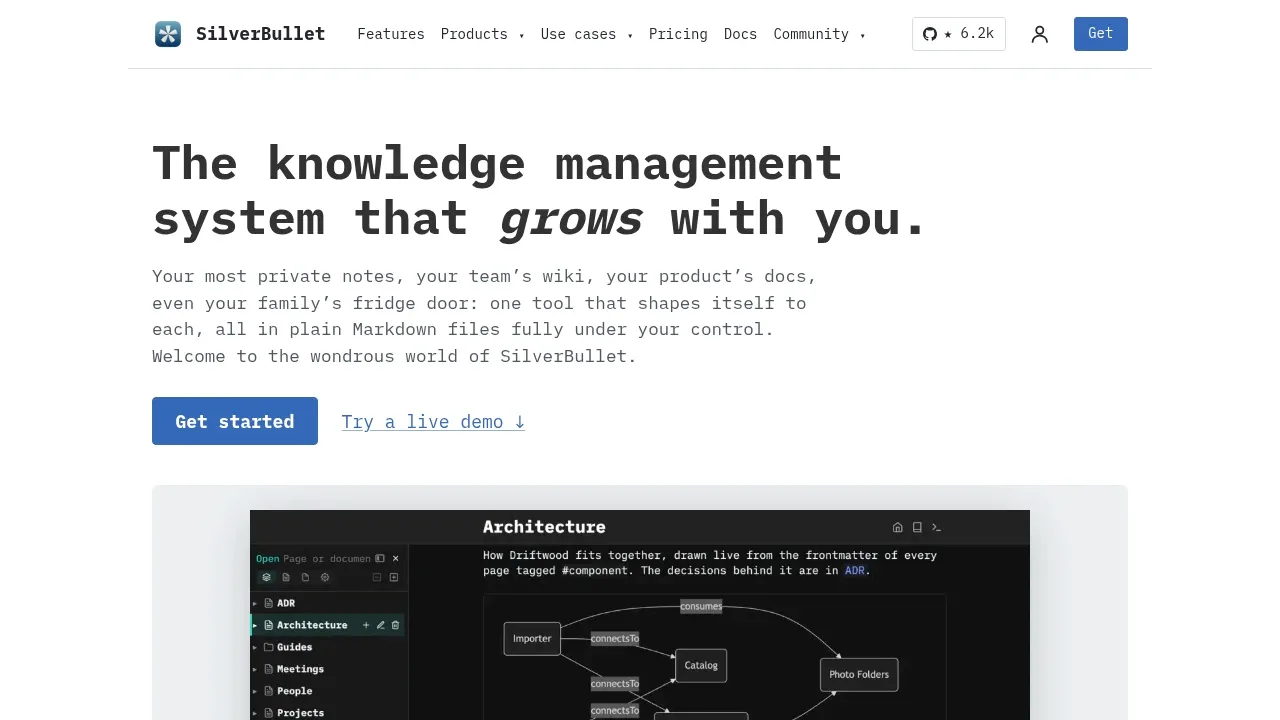This screenshot has width=1280, height=720.
Task: Select the People page label
Action: click(294, 691)
